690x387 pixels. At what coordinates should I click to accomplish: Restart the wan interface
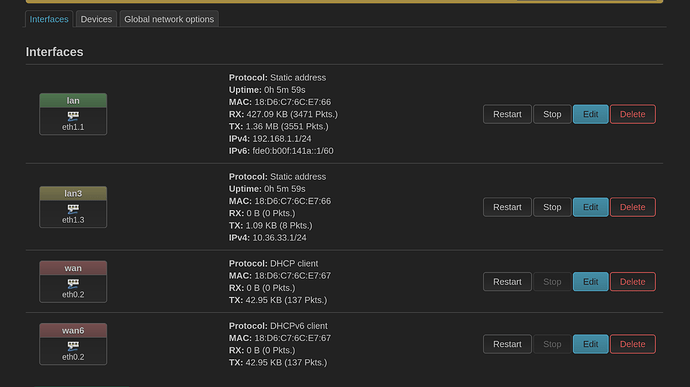click(x=507, y=282)
